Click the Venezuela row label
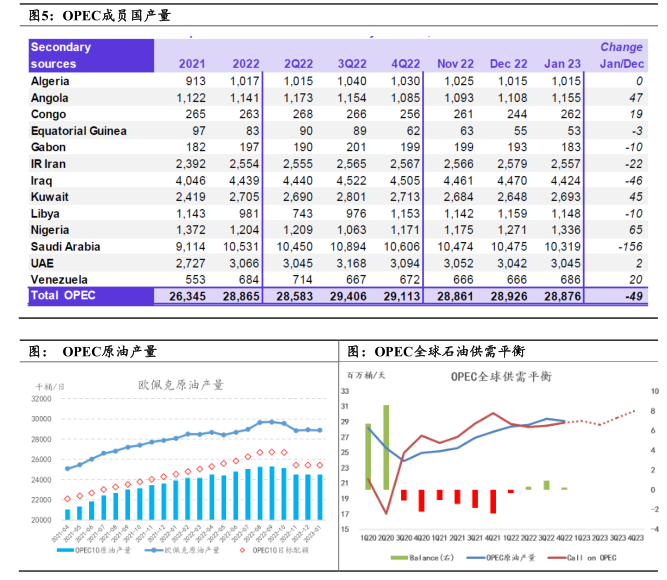The width and height of the screenshot is (667, 580). [60, 279]
